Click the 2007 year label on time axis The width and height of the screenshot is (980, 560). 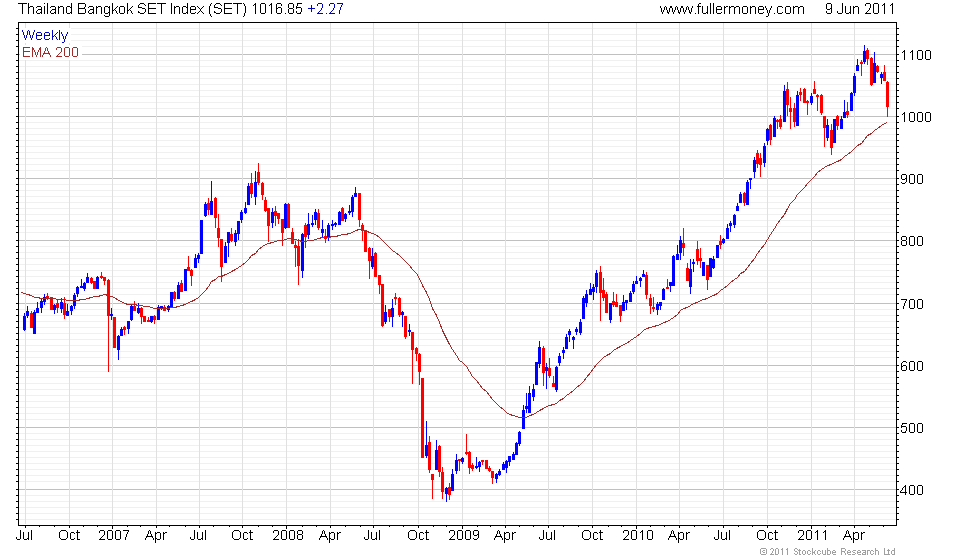click(x=114, y=536)
